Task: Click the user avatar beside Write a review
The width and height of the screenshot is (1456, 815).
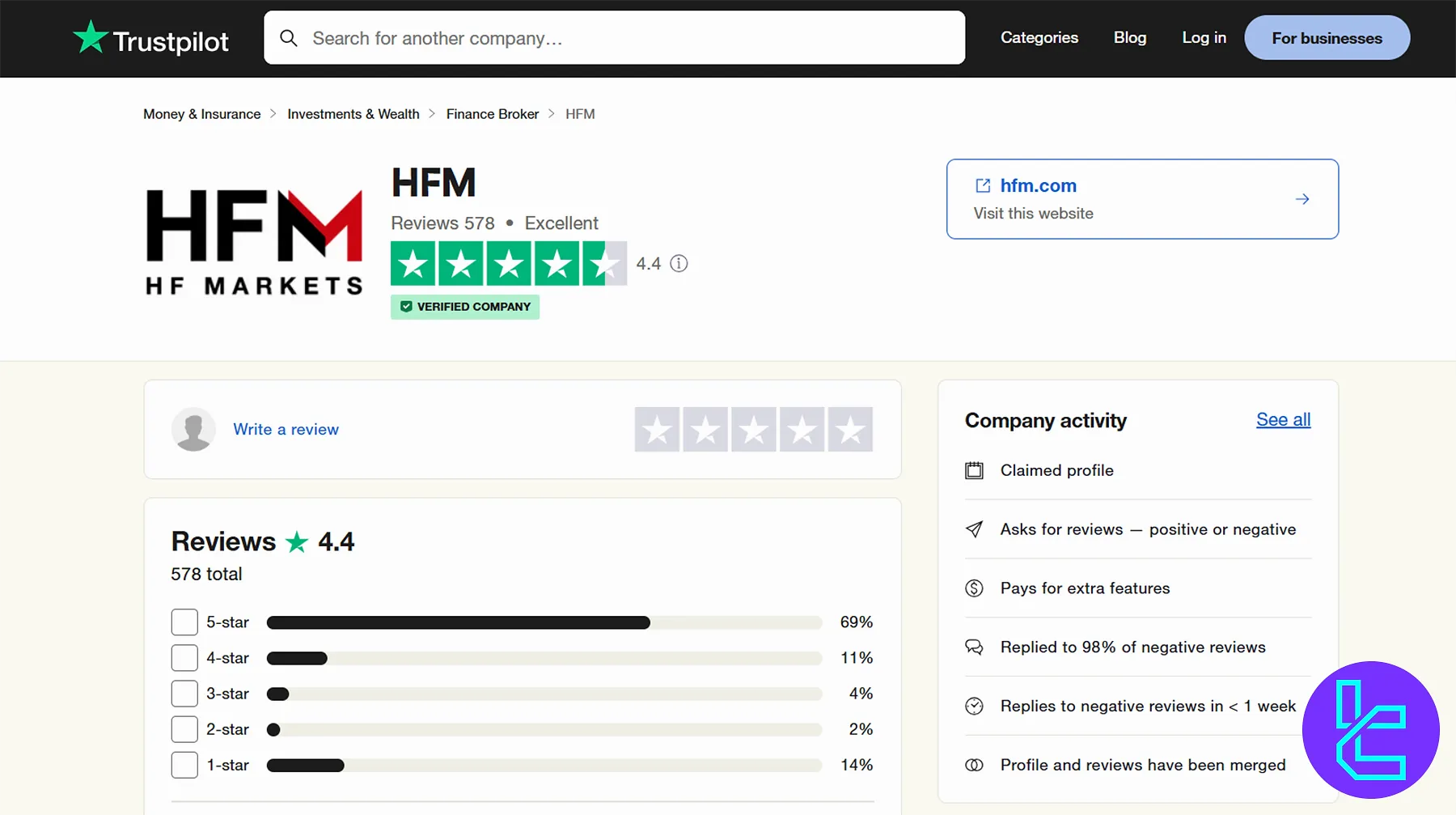Action: click(193, 430)
